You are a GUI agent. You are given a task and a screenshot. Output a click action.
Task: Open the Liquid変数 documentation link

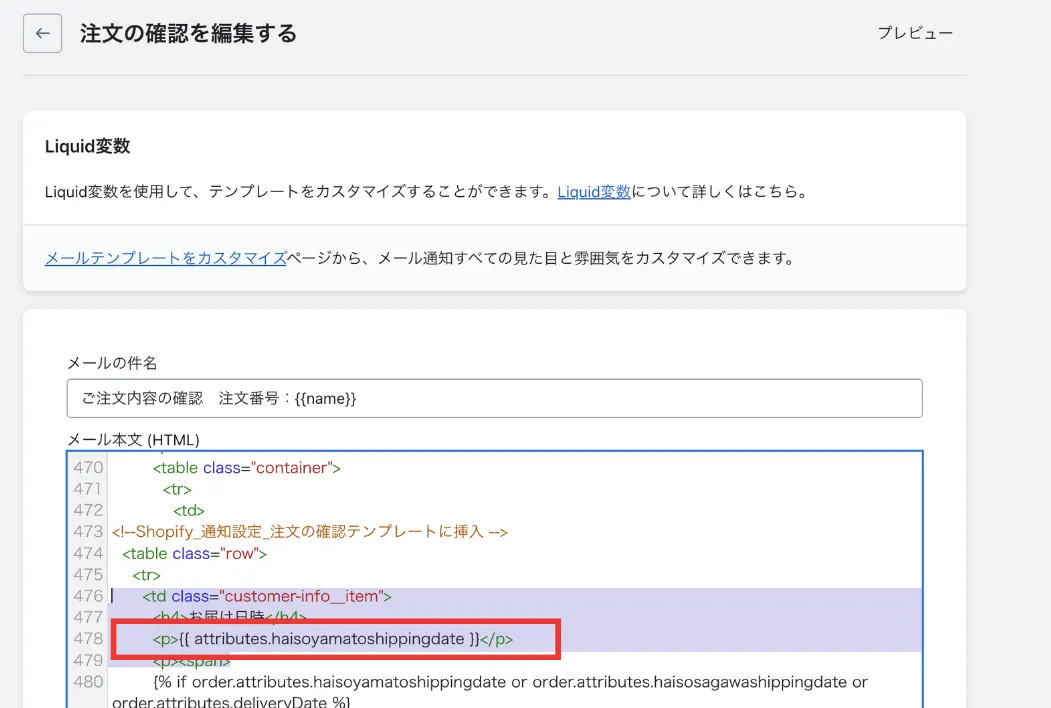pyautogui.click(x=594, y=191)
